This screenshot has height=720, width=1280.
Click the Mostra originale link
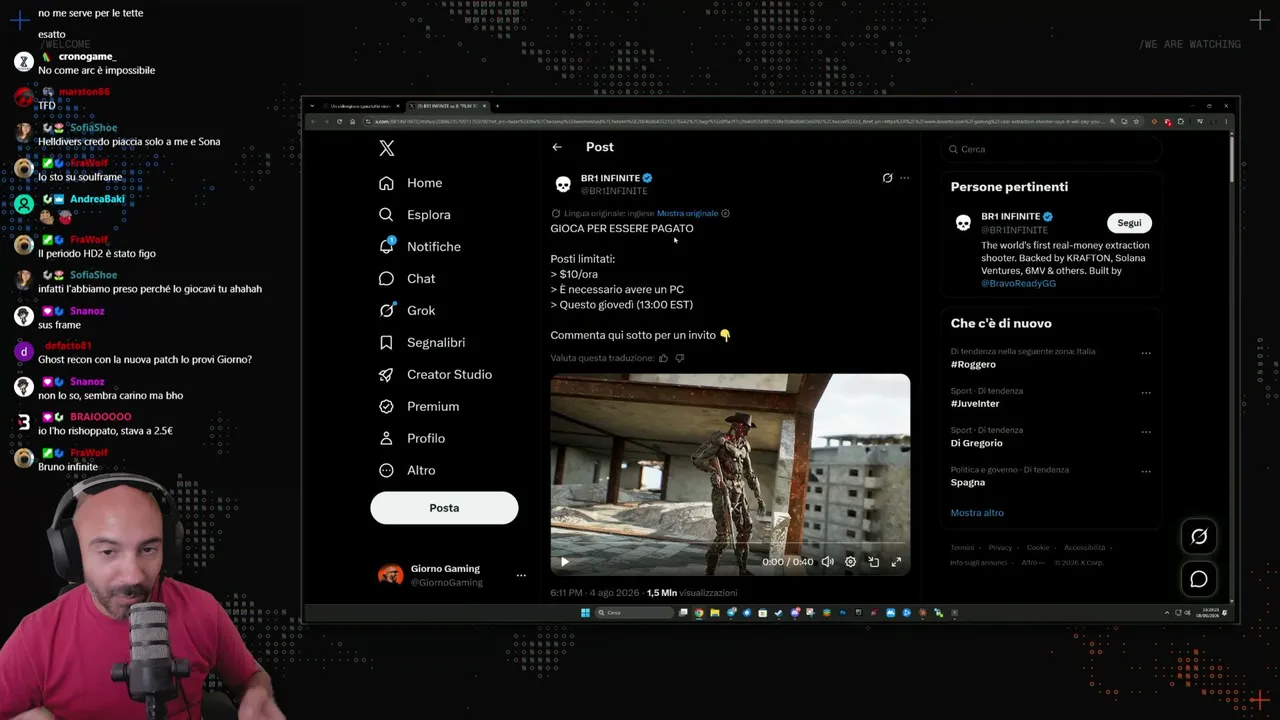(687, 213)
